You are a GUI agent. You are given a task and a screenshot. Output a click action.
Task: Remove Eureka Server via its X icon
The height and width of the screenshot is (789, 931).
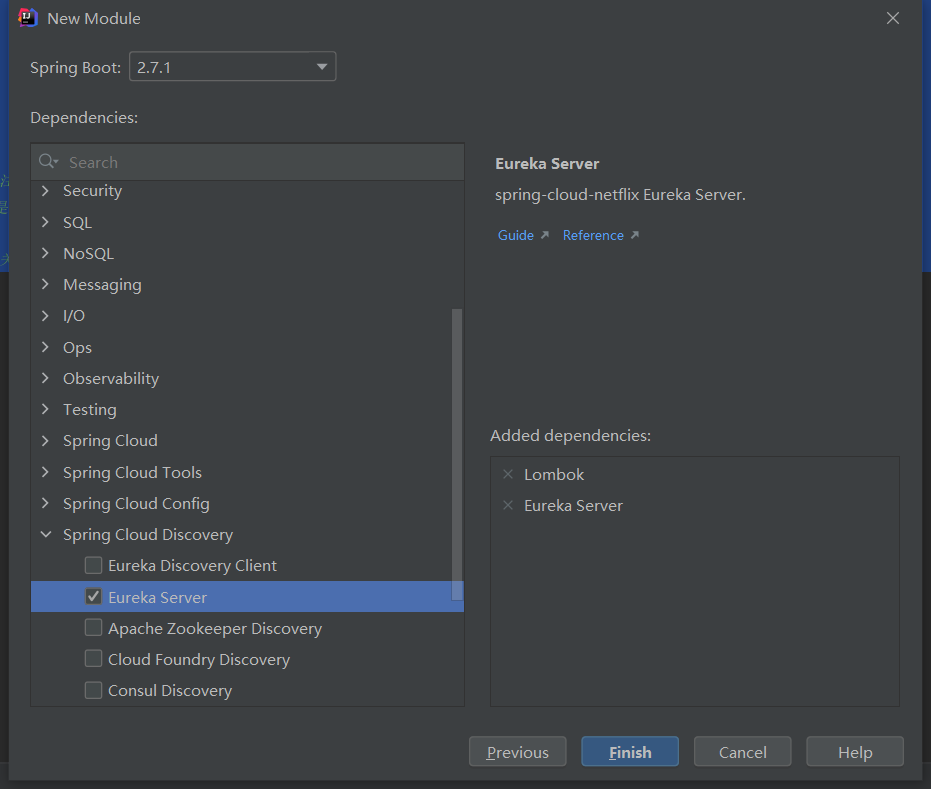click(508, 506)
